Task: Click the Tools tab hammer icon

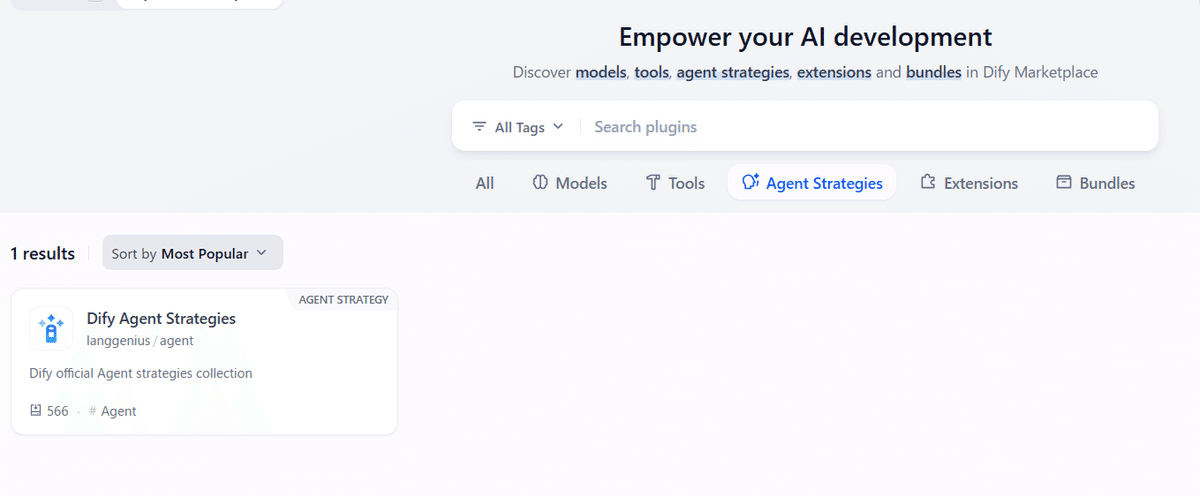Action: [x=653, y=183]
